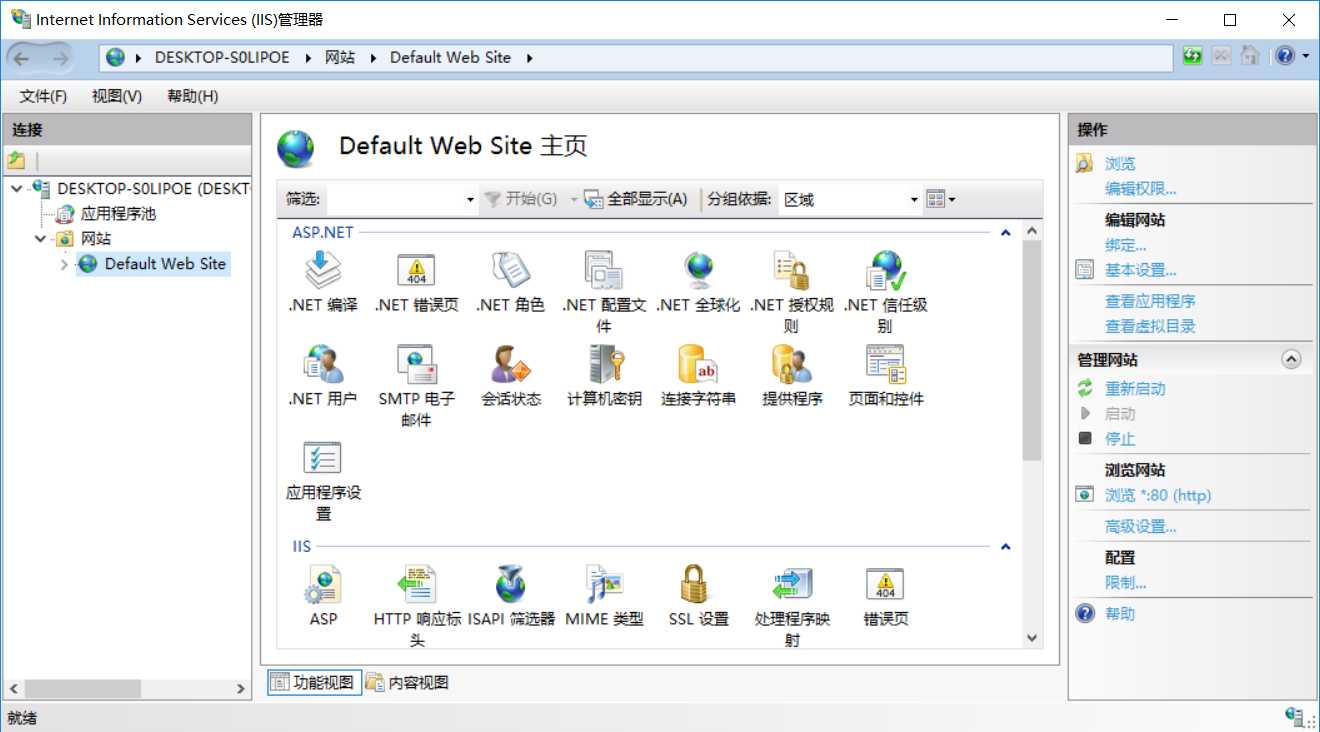
Task: Open the 帮助(H) menu
Action: pyautogui.click(x=193, y=96)
